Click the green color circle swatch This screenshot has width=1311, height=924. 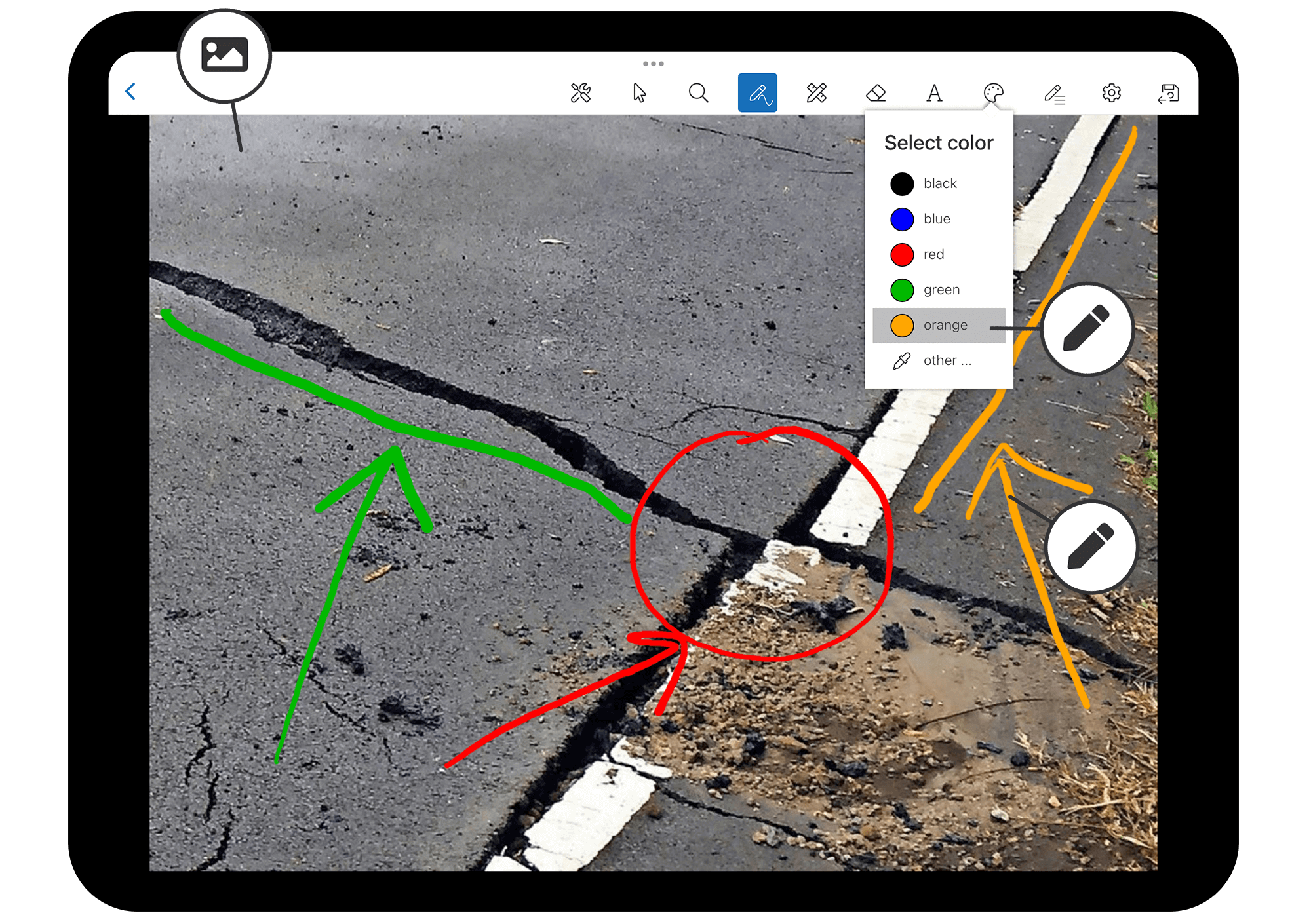pos(902,290)
